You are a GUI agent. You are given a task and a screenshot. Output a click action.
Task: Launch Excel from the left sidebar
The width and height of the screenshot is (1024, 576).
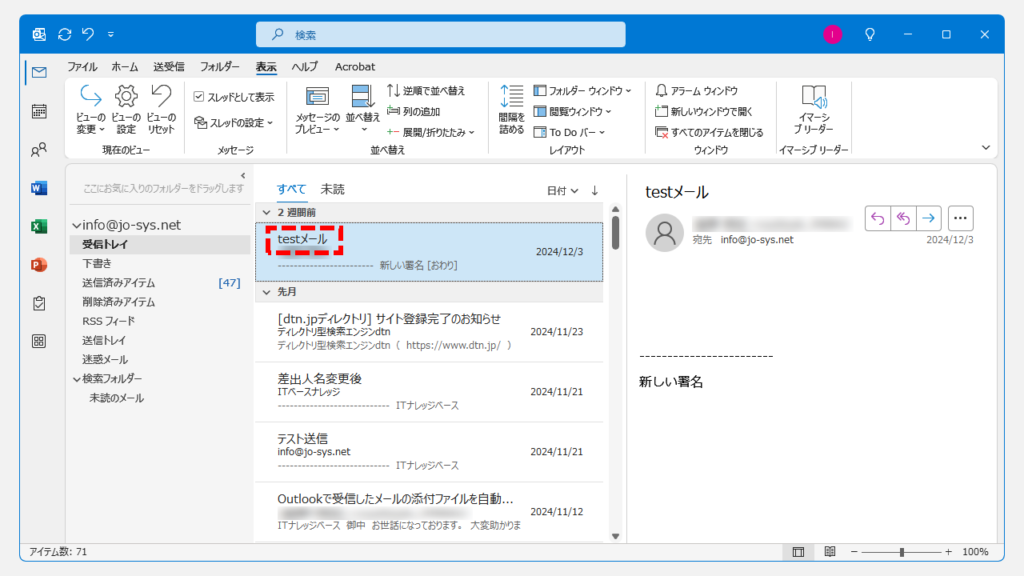[39, 226]
